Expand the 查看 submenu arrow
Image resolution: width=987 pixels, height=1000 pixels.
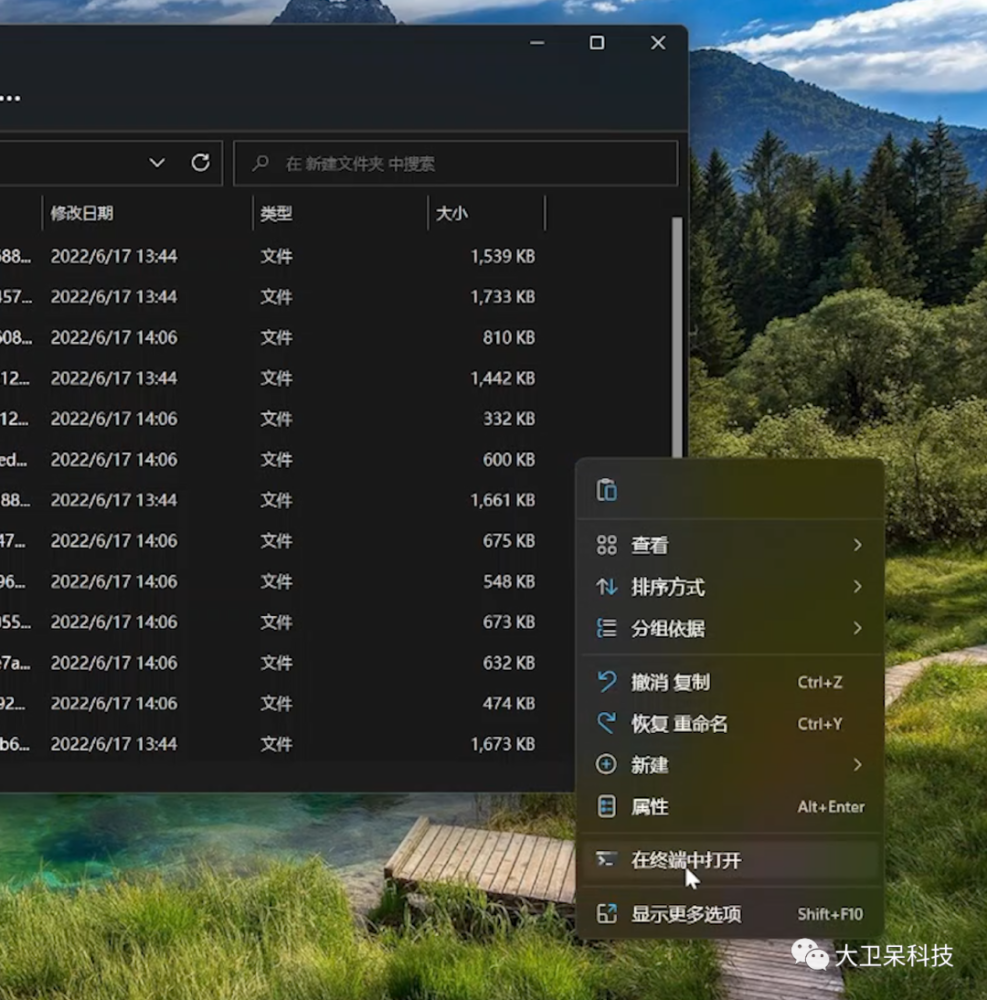click(x=857, y=545)
